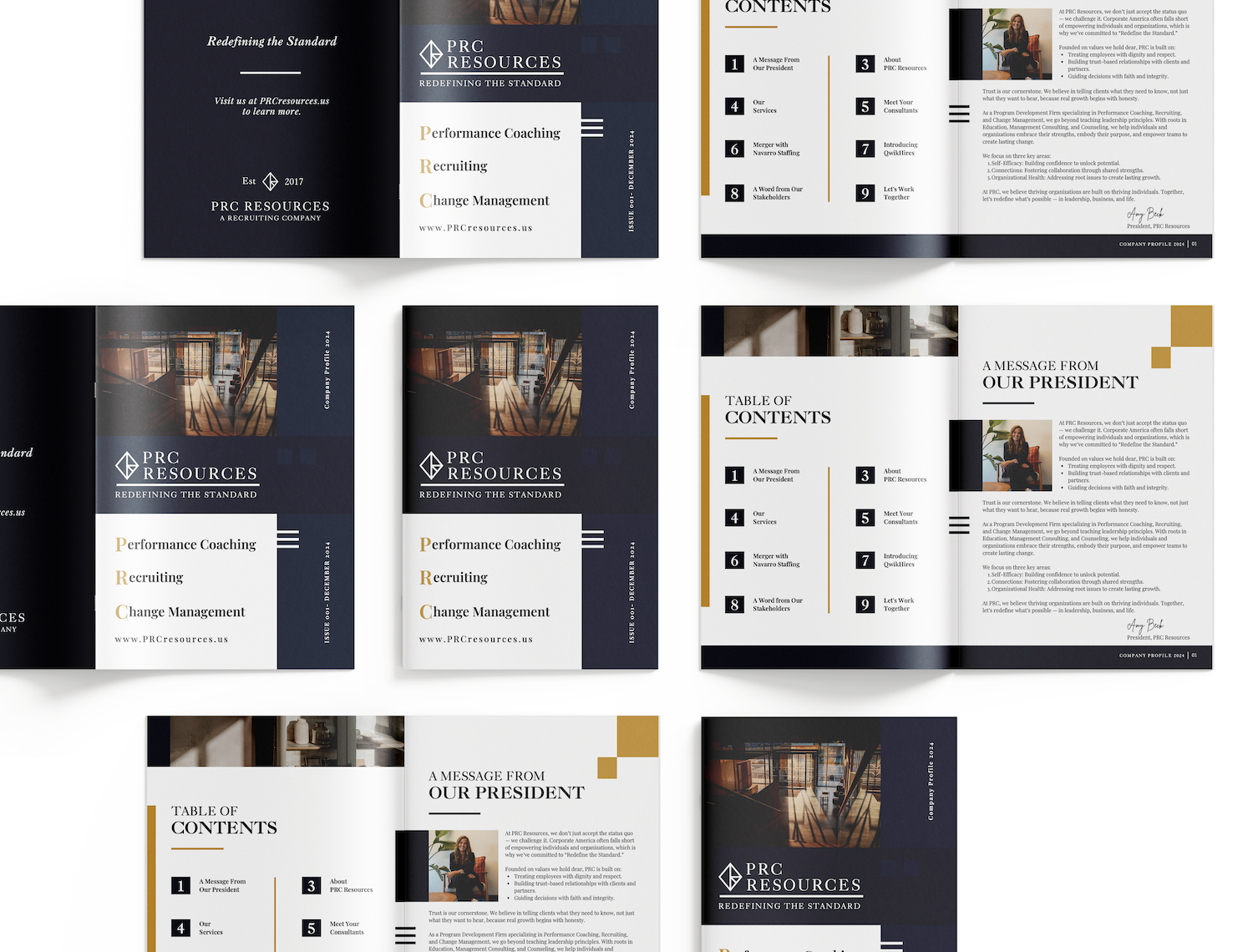
Task: Click "Our Services" entry in the middle-right spread
Action: (764, 518)
